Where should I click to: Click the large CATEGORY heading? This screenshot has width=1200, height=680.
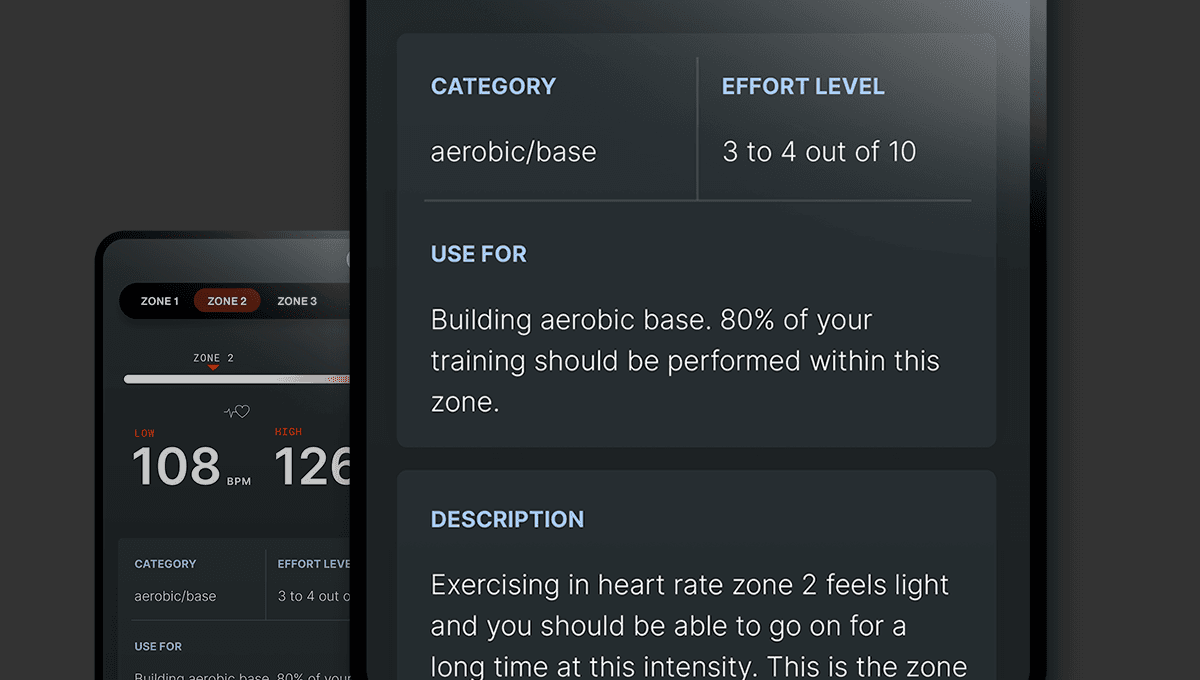pos(493,86)
